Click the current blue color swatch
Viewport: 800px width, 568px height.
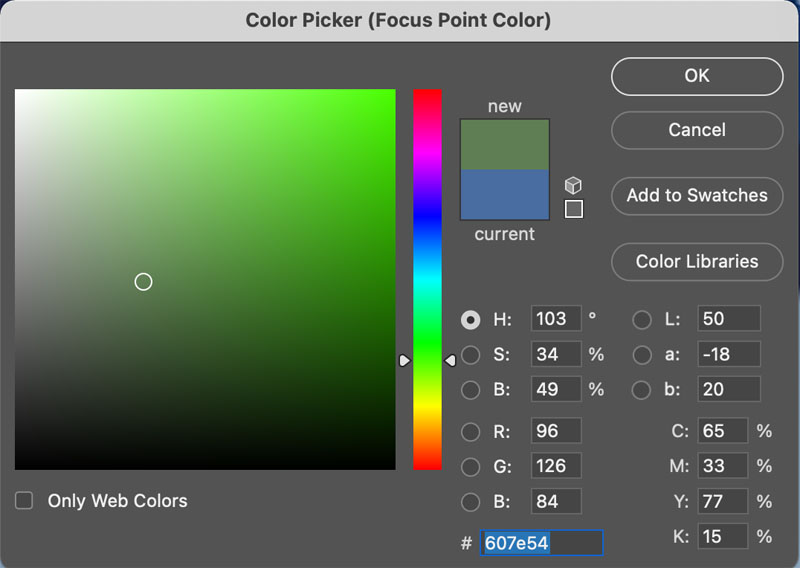[504, 195]
